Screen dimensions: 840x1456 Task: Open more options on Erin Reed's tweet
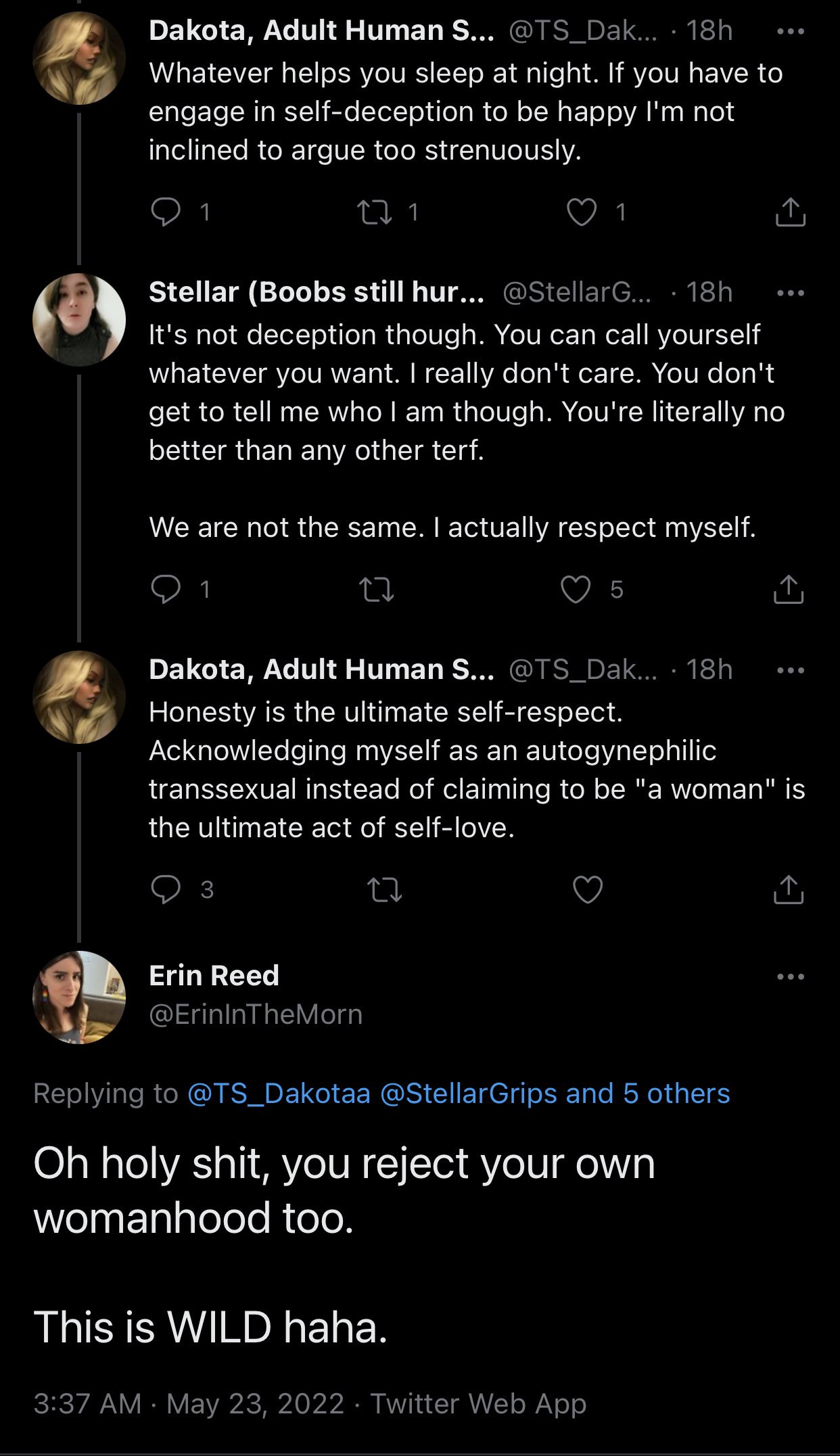pyautogui.click(x=791, y=977)
